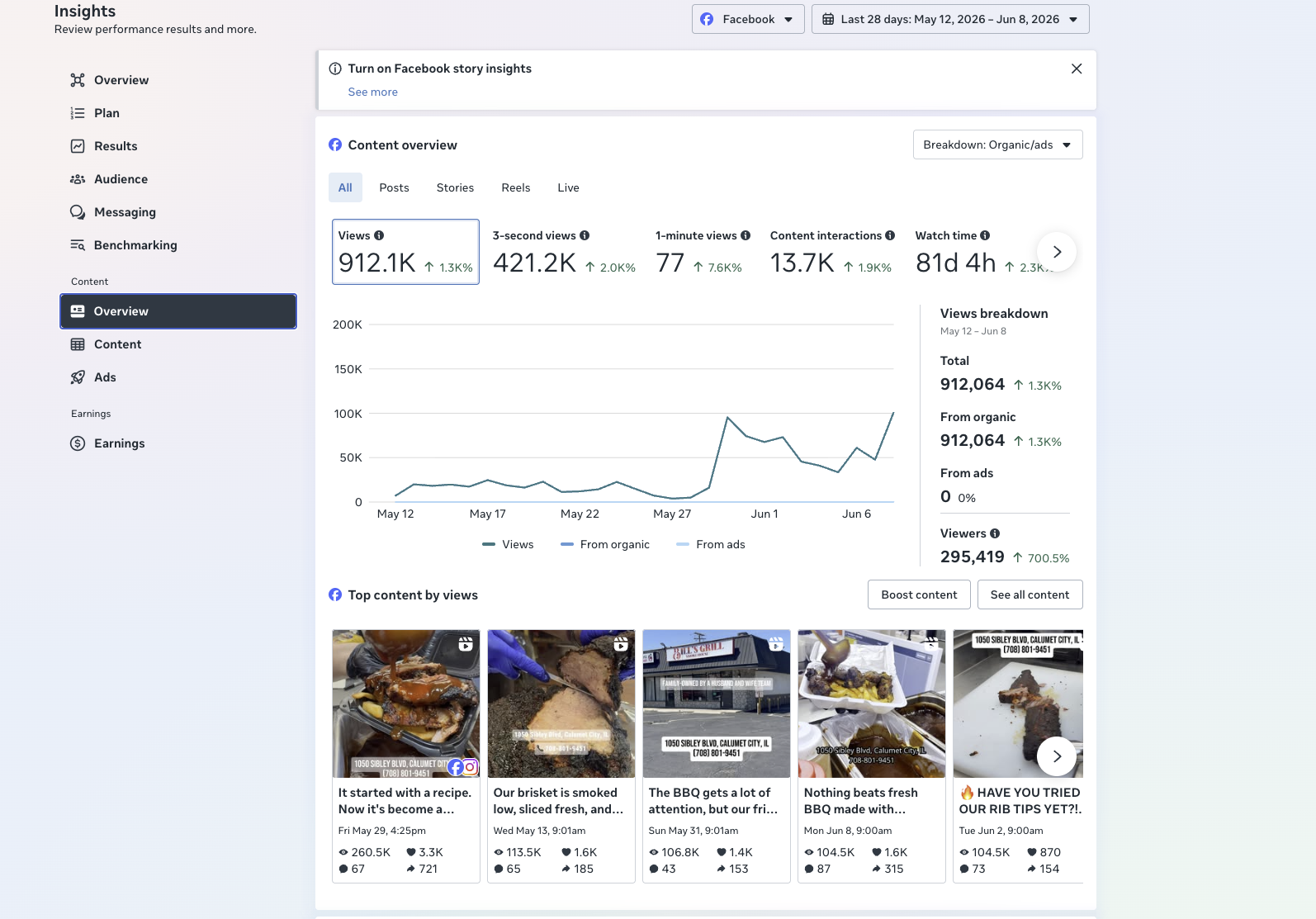Switch to the Reels tab

[516, 187]
